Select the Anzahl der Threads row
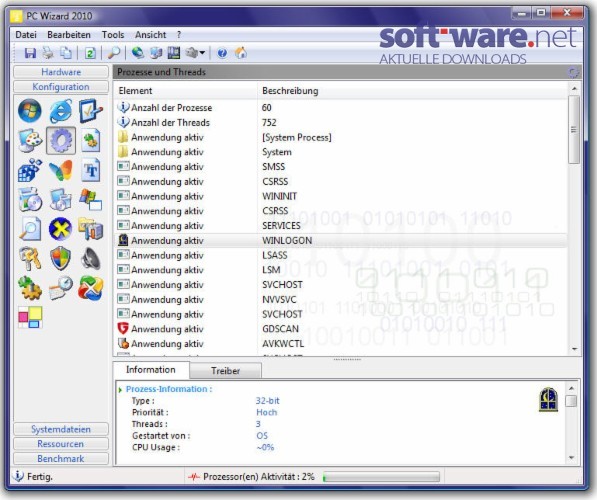Viewport: 597px width, 500px height. (x=340, y=123)
